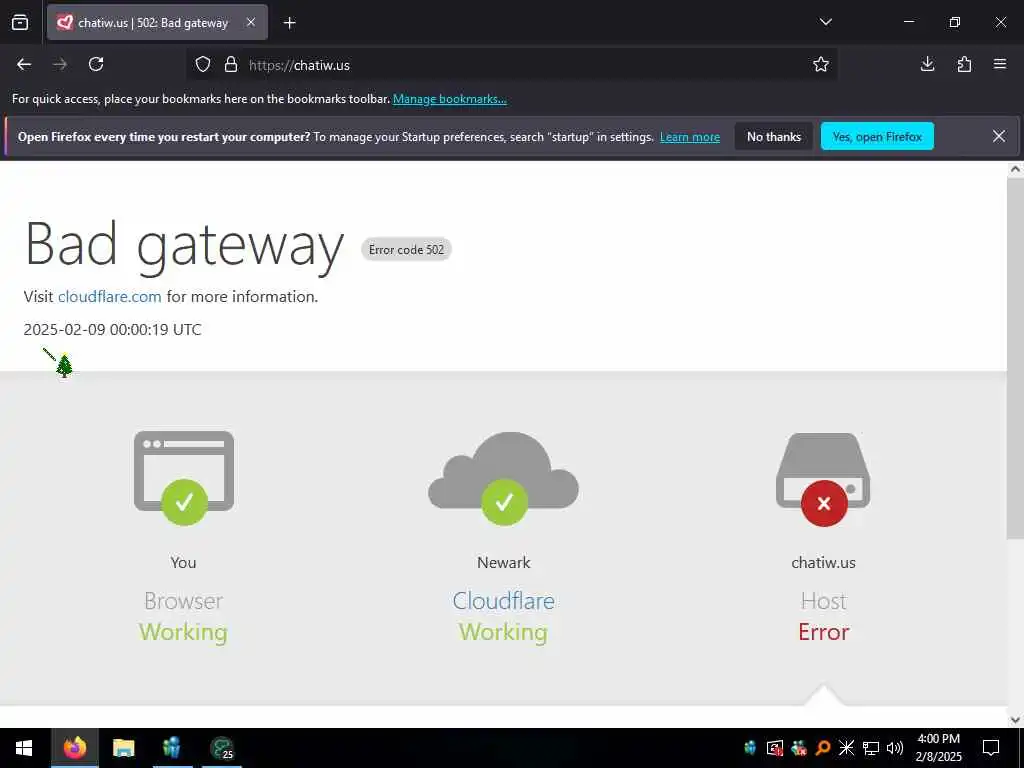Accept with Yes, open Firefox button
This screenshot has height=768, width=1024.
(877, 136)
